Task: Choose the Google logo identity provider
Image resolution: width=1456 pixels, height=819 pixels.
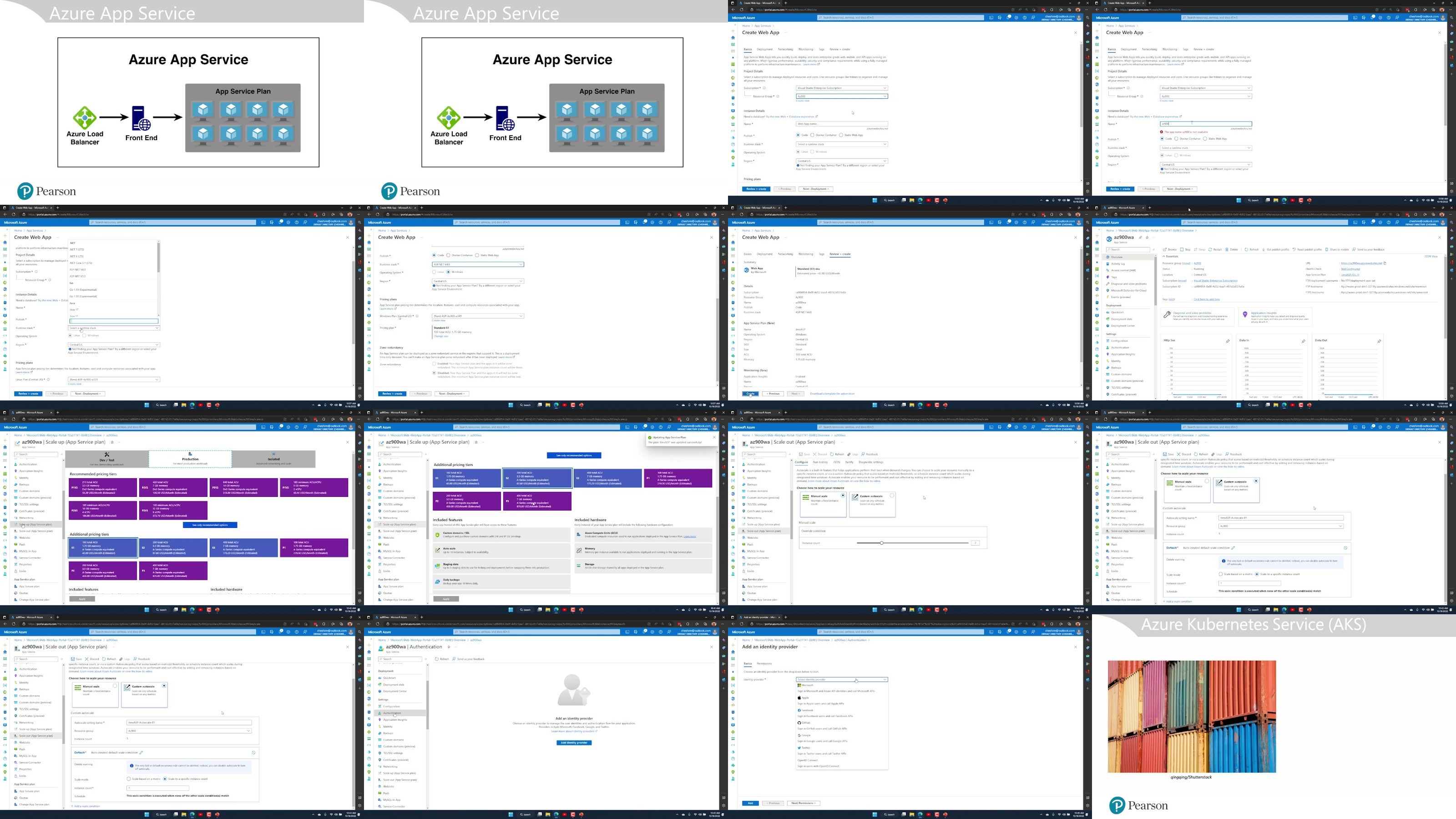Action: 800,735
